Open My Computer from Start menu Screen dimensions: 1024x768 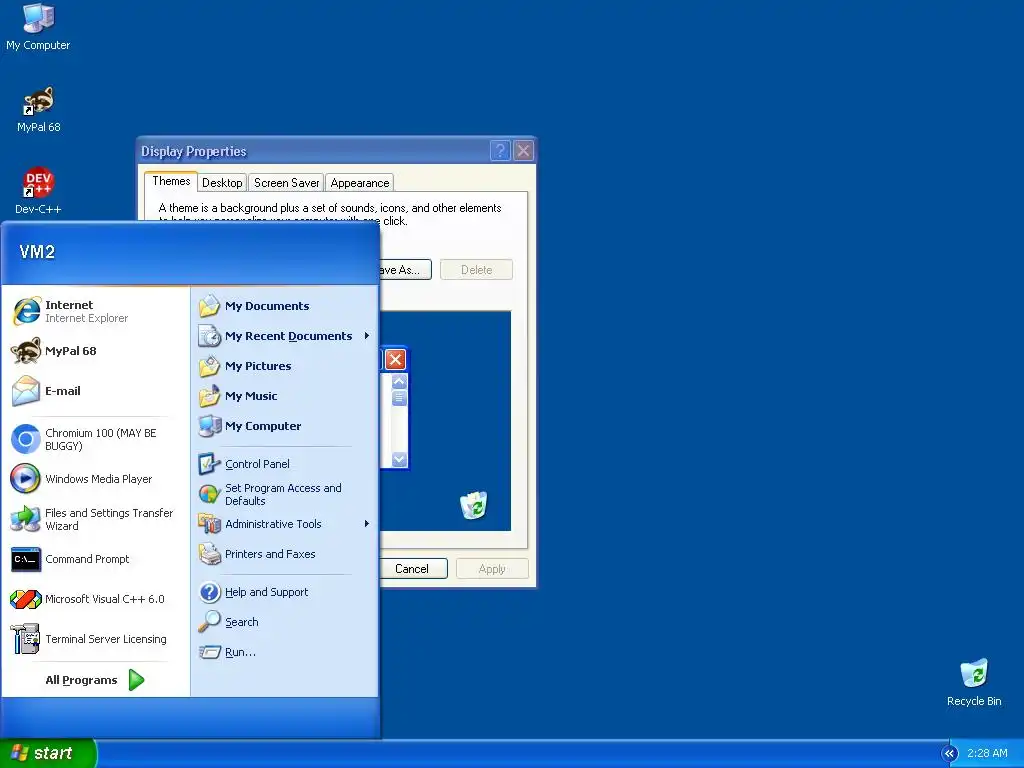coord(285,426)
